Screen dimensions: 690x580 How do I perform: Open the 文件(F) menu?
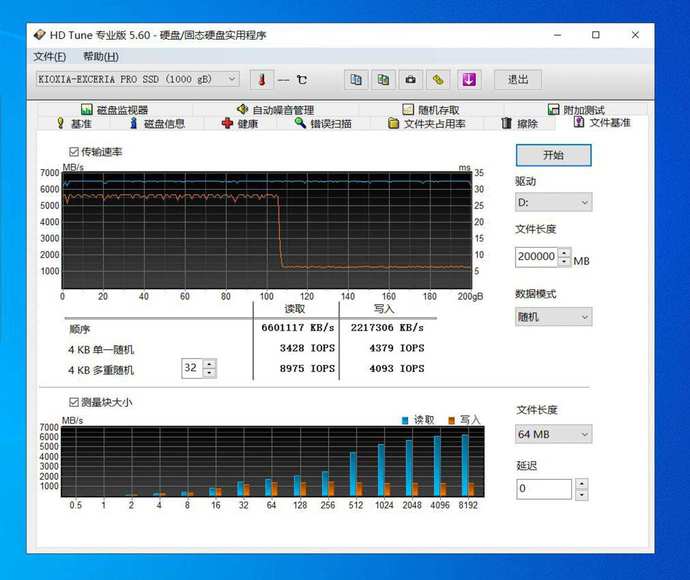(x=50, y=57)
